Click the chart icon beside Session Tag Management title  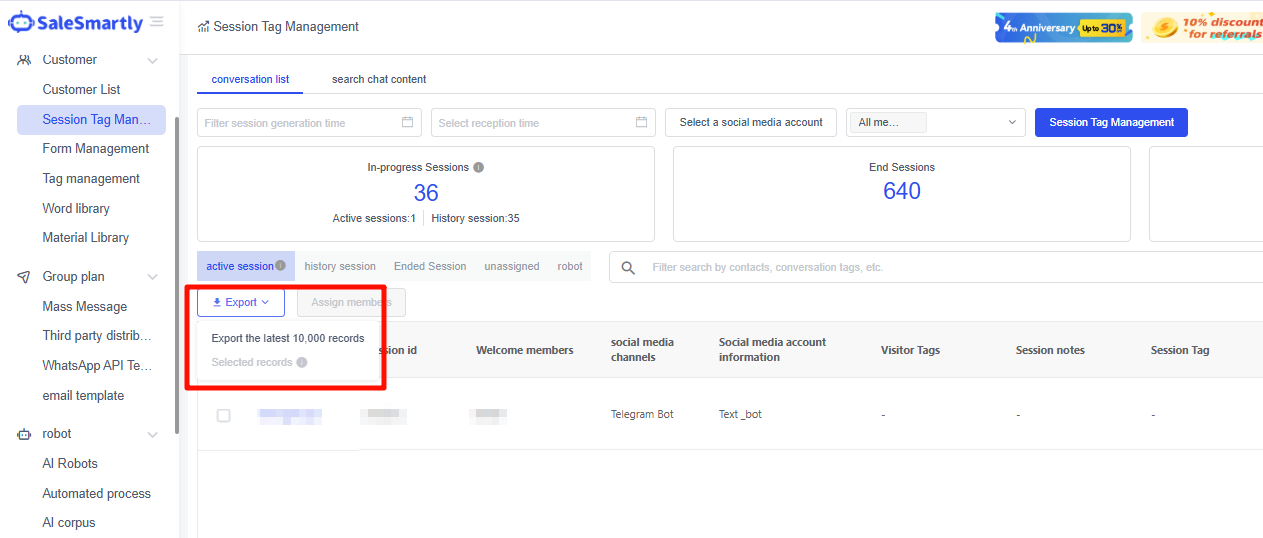pos(204,27)
